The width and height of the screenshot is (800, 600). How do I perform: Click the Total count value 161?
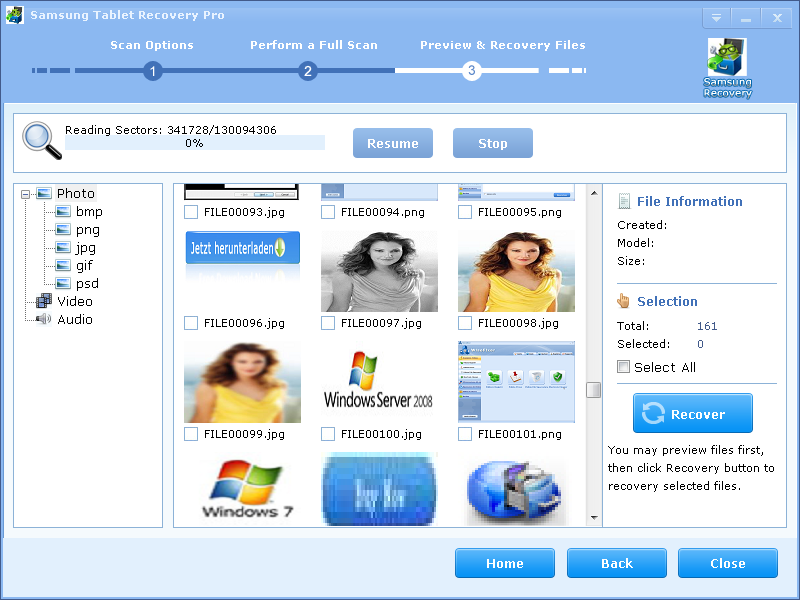707,326
